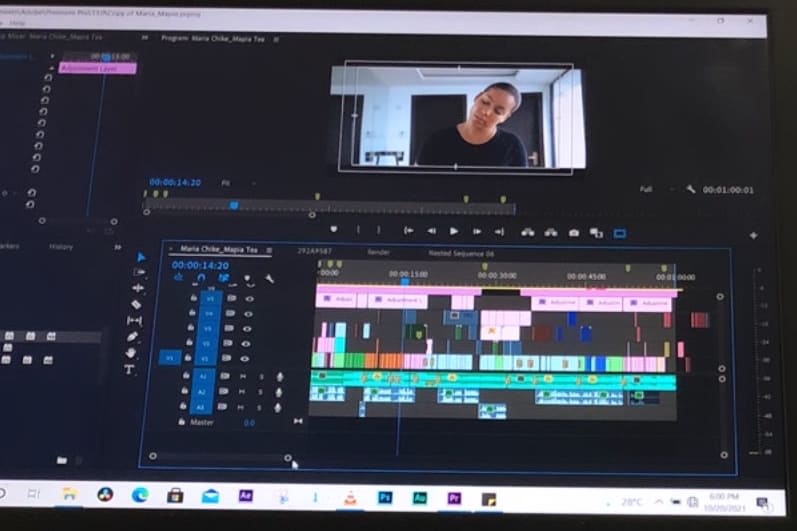Click the Export Frame camera icon
The image size is (797, 531).
[x=574, y=232]
